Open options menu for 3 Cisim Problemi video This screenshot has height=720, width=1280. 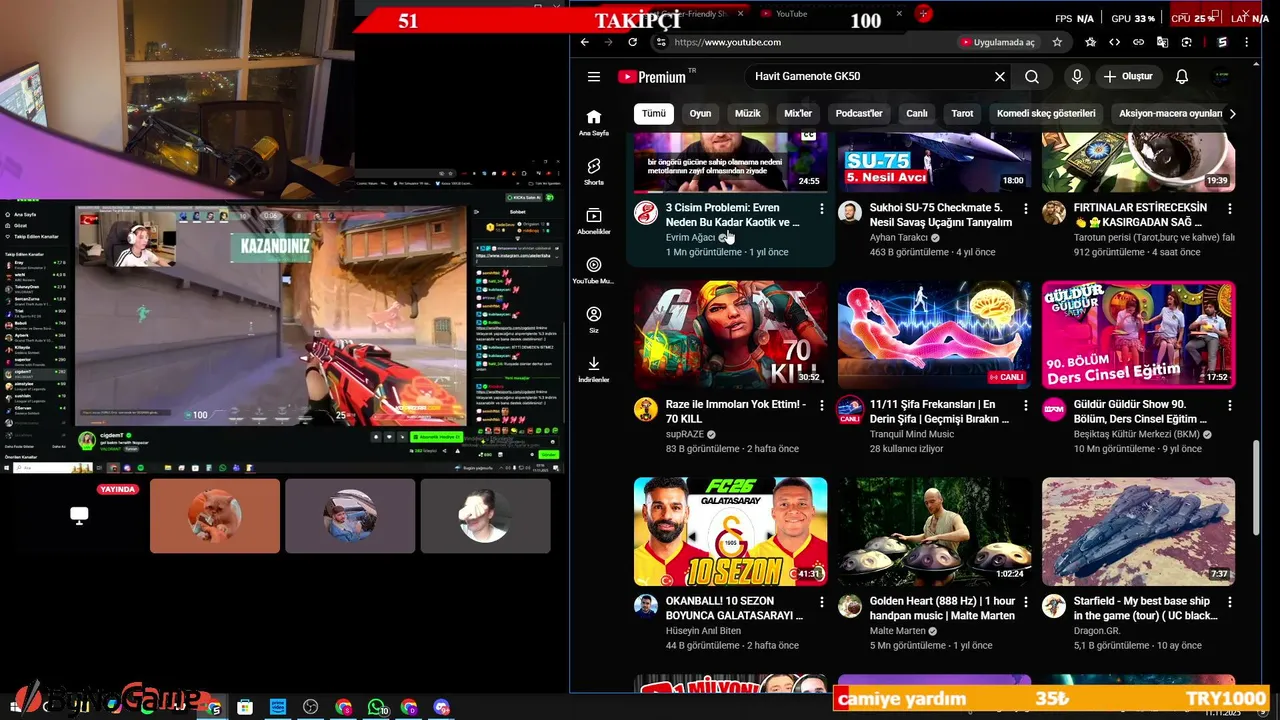tap(822, 209)
